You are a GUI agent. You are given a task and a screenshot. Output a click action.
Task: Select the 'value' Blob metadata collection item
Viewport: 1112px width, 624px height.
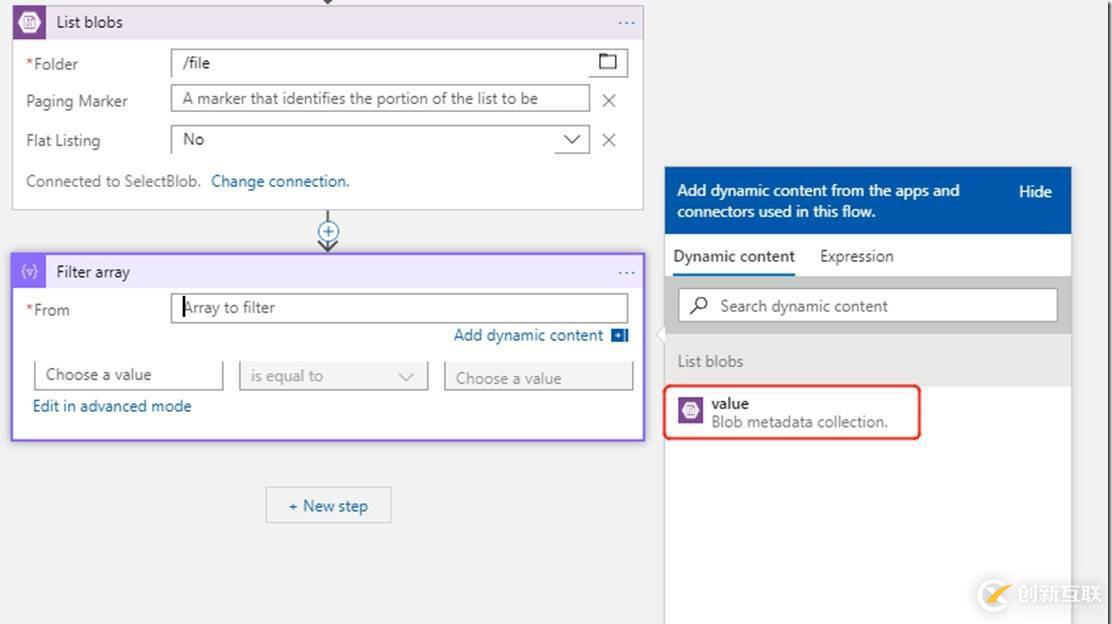[x=791, y=412]
